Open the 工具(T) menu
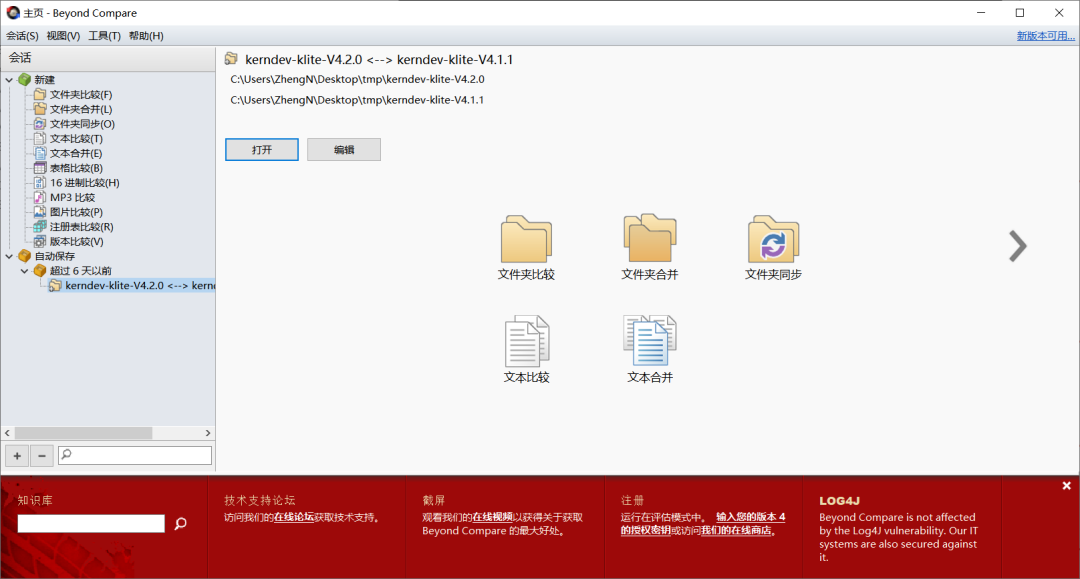Screen dimensions: 1080x579 (104, 36)
